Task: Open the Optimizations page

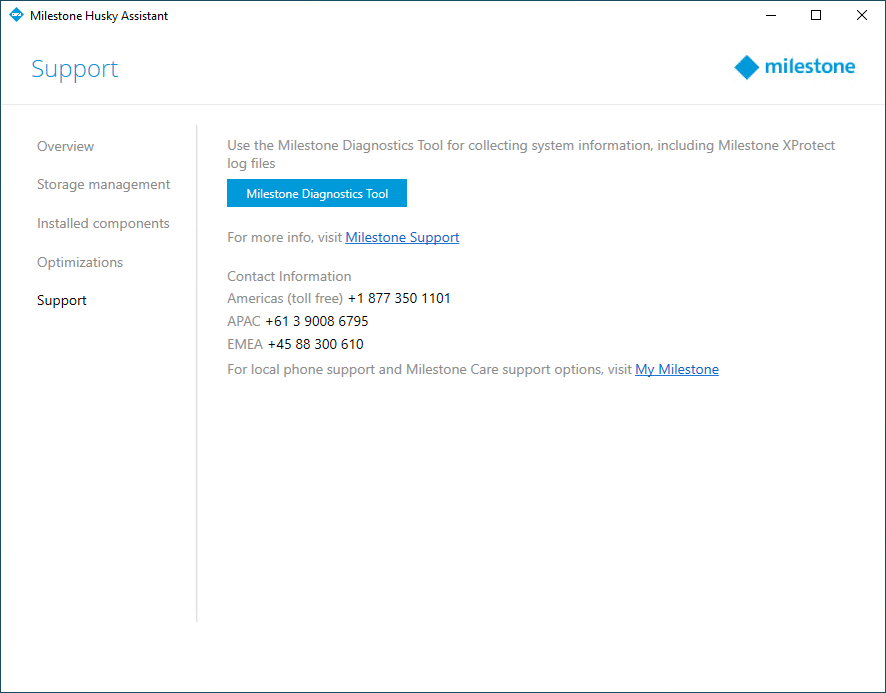Action: click(80, 262)
